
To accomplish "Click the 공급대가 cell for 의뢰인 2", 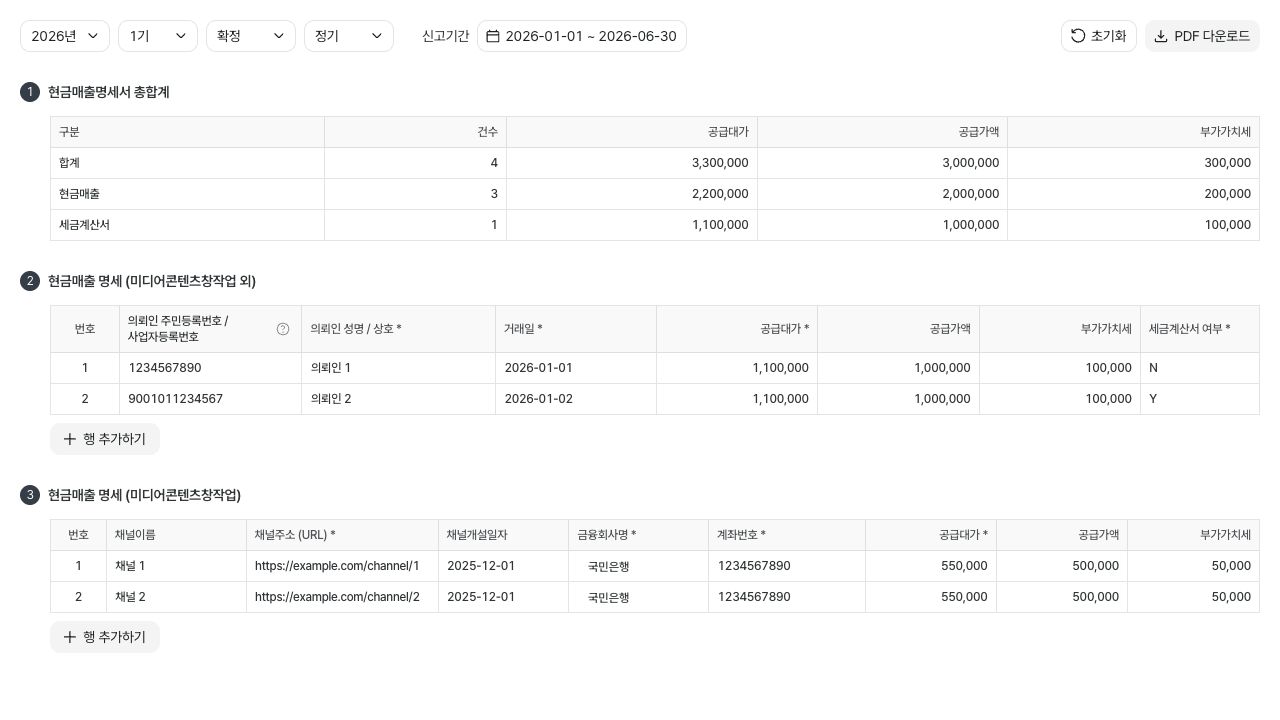I will coord(737,399).
